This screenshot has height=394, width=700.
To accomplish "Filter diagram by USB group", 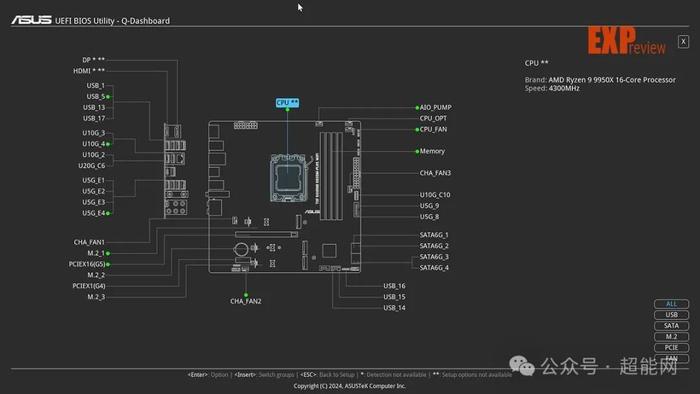I will click(x=671, y=315).
